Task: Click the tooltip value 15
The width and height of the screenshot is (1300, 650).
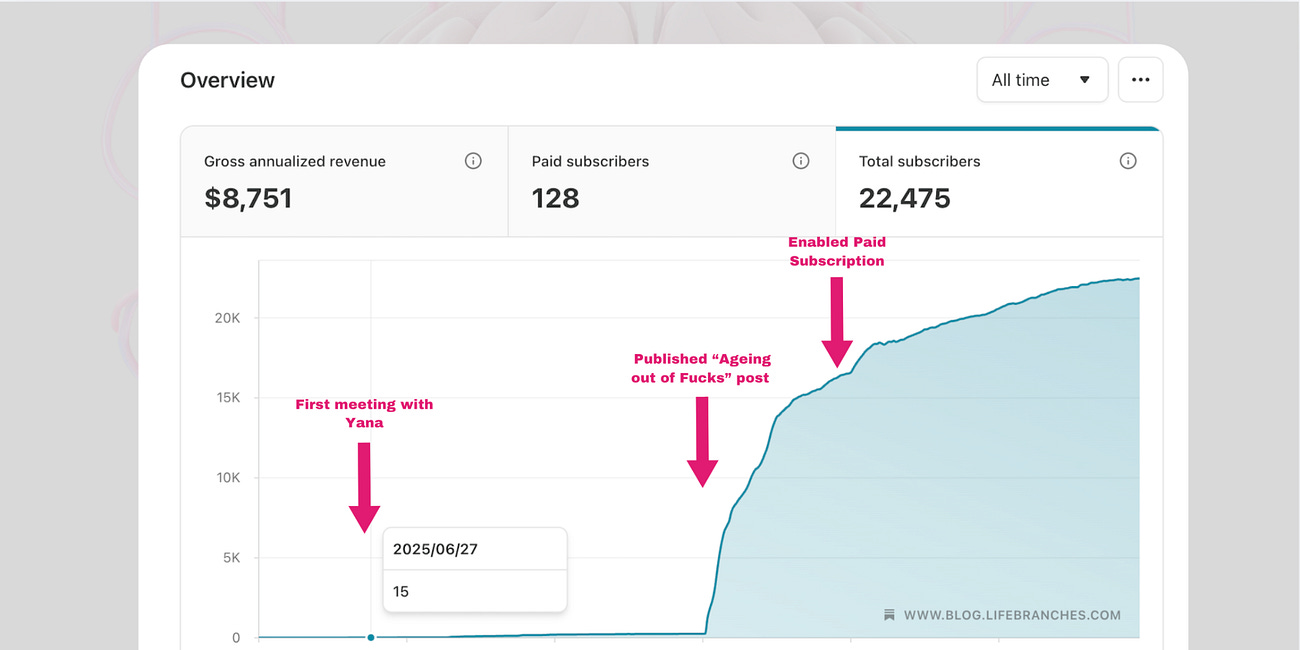Action: pyautogui.click(x=400, y=591)
